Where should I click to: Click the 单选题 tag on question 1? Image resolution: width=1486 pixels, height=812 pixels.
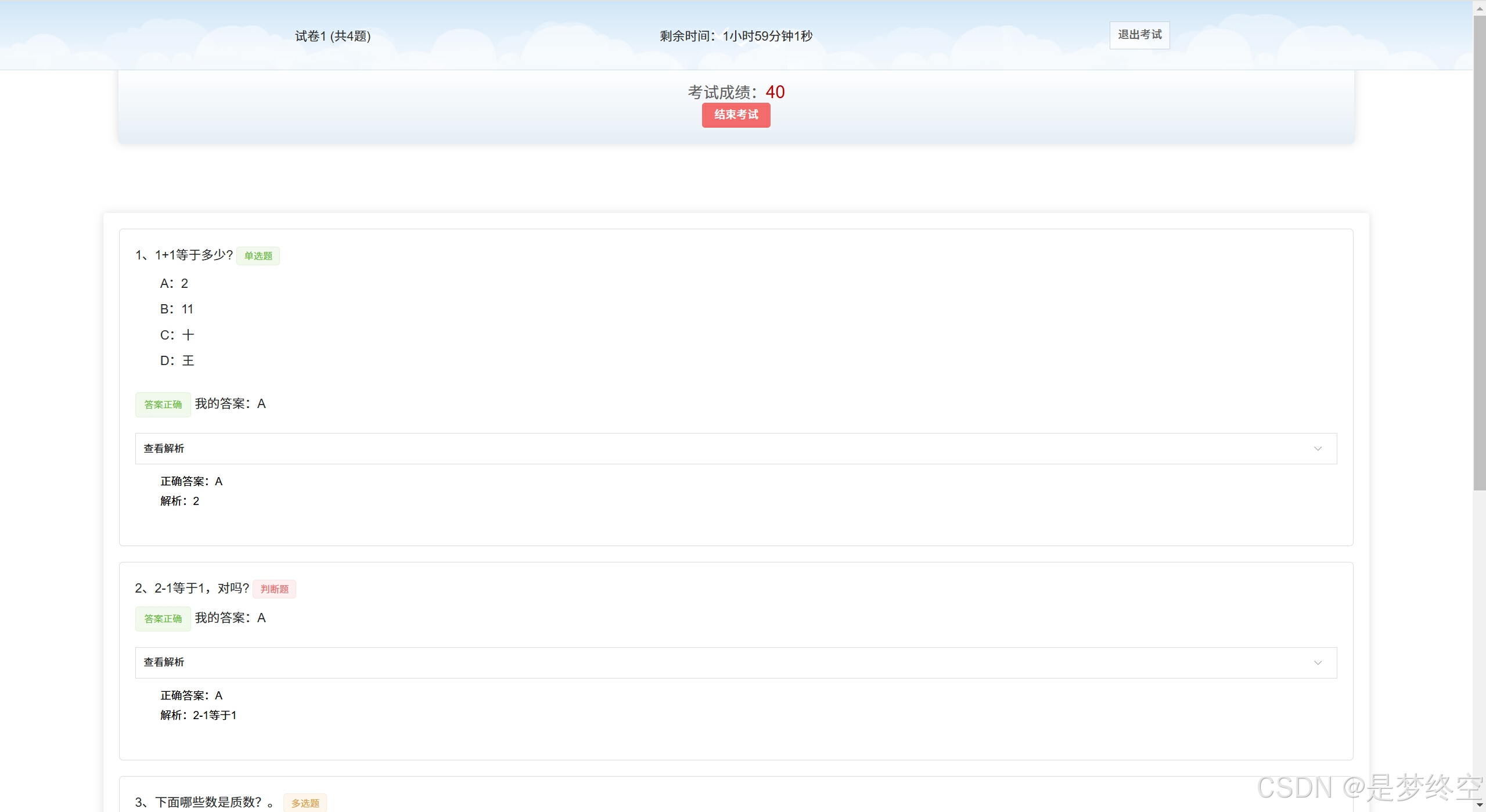tap(258, 256)
